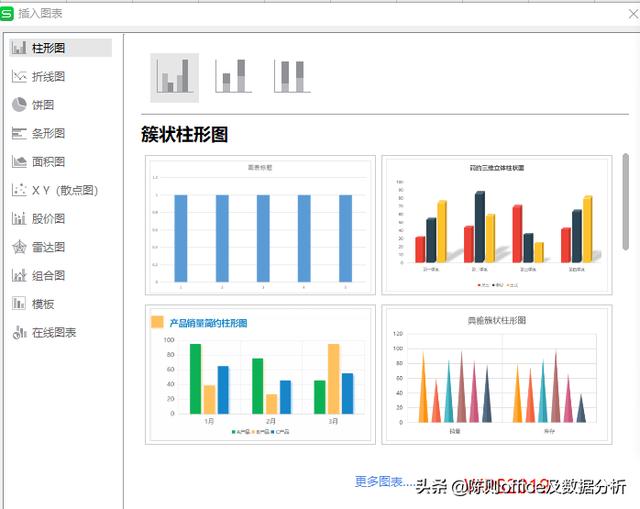The image size is (640, 509).
Task: Select the 柱形图 column chart category
Action: click(60, 48)
